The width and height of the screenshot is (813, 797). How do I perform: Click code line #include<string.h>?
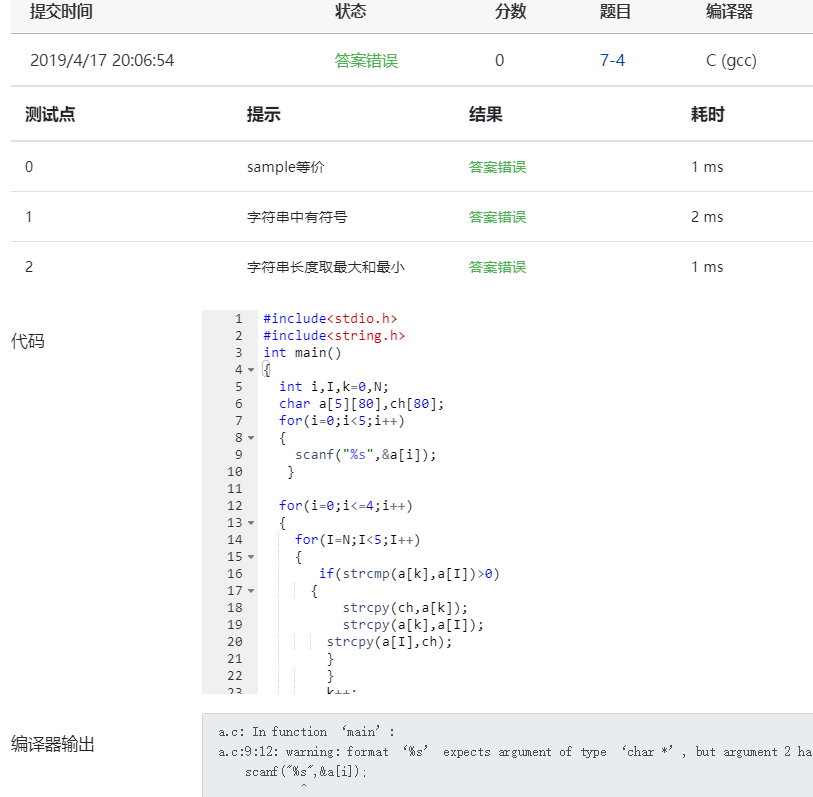[334, 335]
